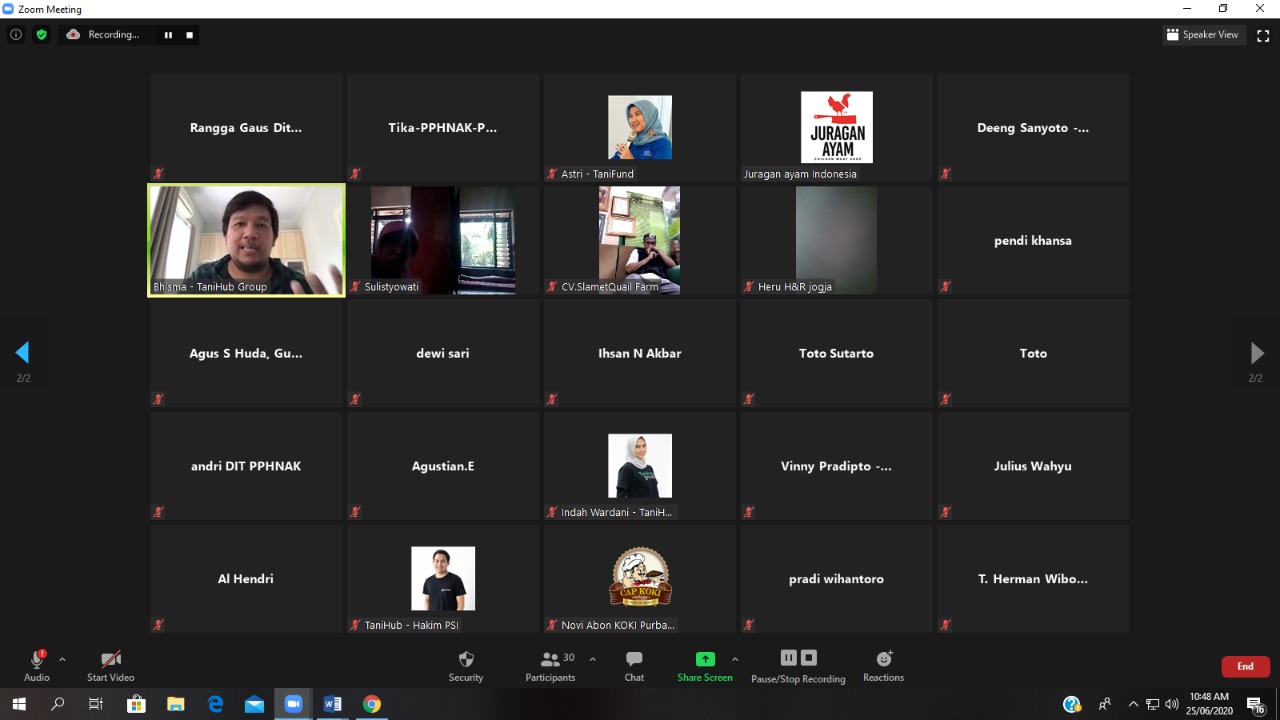Screen dimensions: 1280x720
Task: Switch to Speaker View
Action: [x=1202, y=35]
